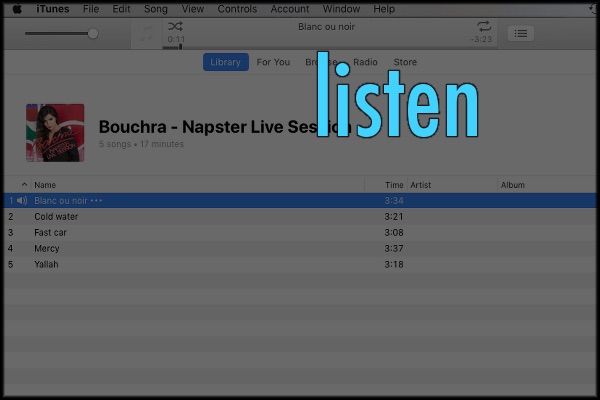The width and height of the screenshot is (600, 400).
Task: Sort by the Album column header
Action: coord(513,185)
